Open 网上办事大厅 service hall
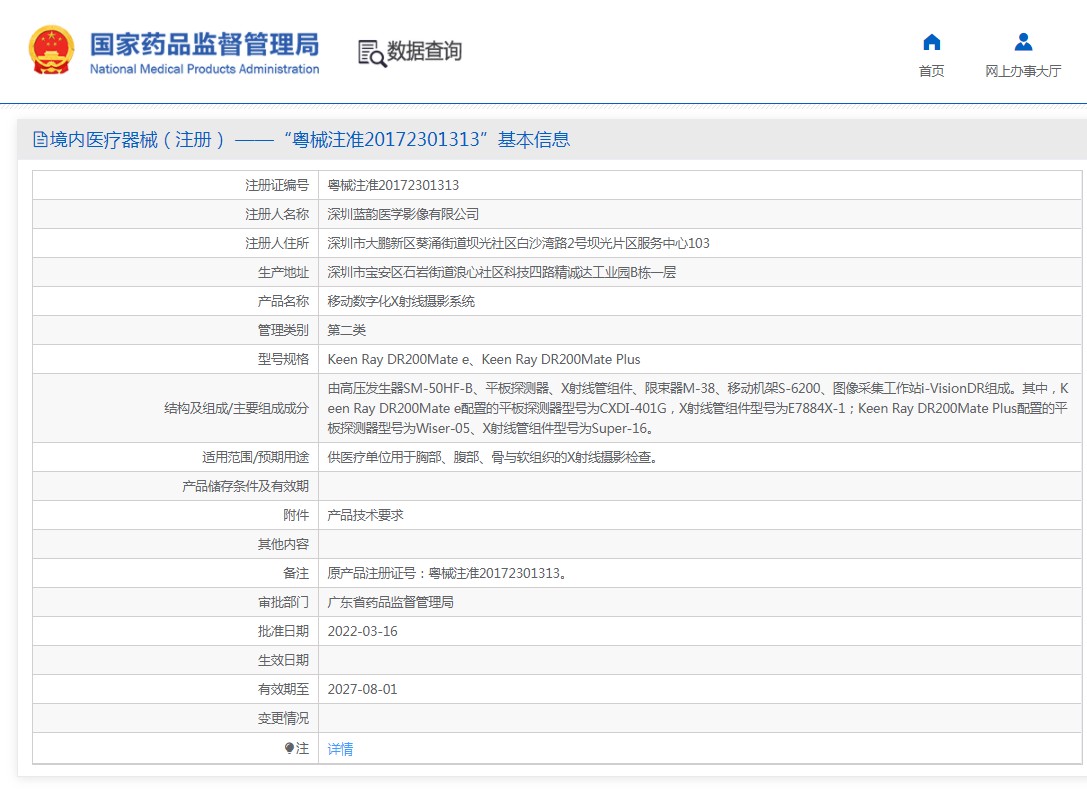 pyautogui.click(x=1023, y=71)
